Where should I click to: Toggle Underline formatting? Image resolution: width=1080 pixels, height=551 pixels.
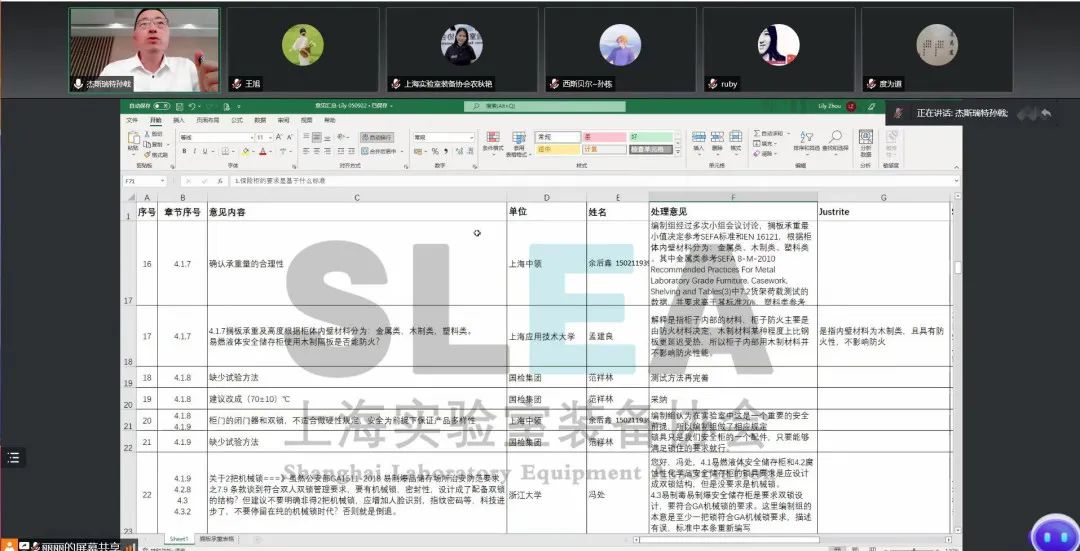(205, 151)
